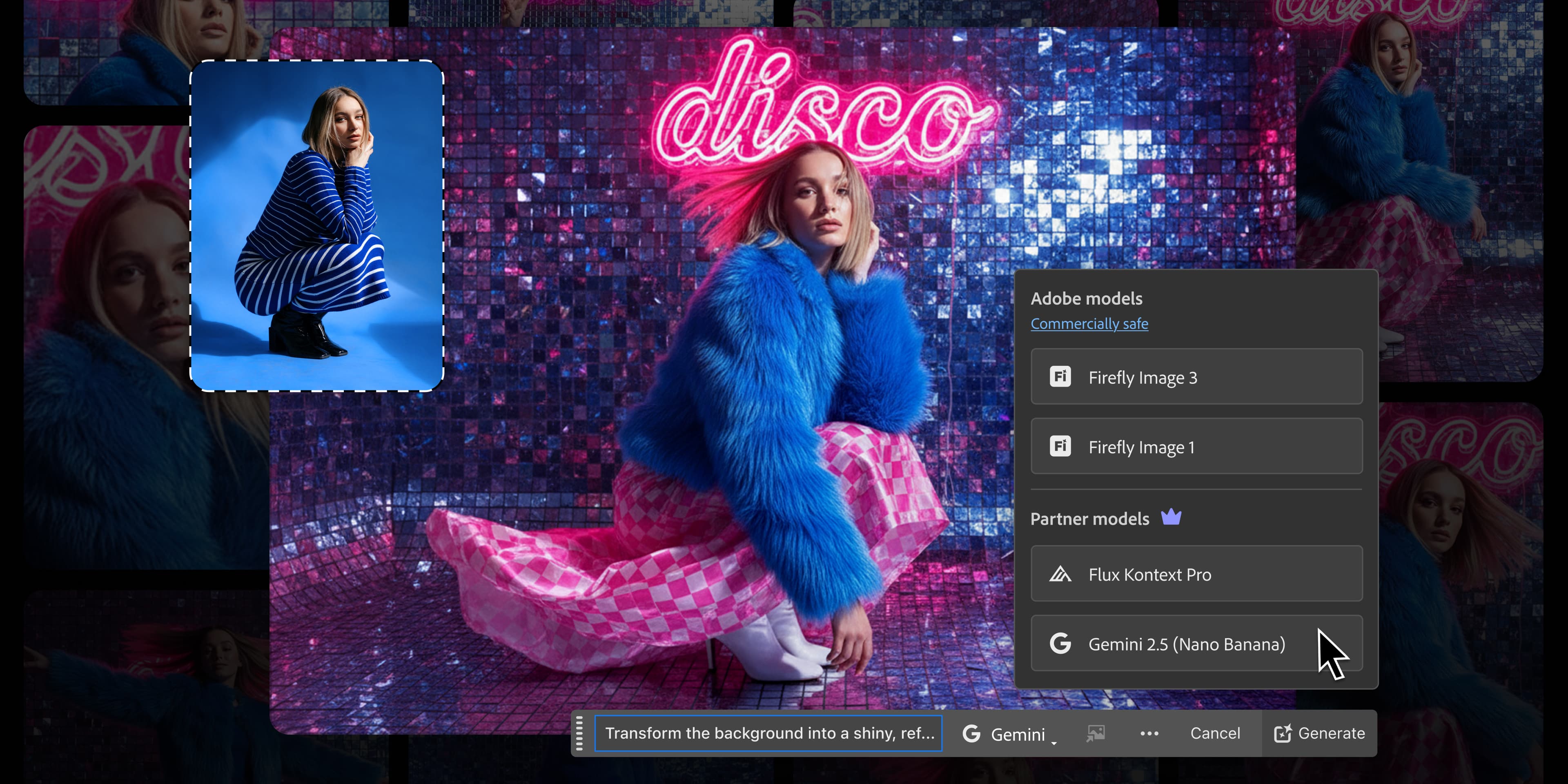Select the Gemini model icon in the prompt bar
Image resolution: width=1568 pixels, height=784 pixels.
click(x=971, y=733)
